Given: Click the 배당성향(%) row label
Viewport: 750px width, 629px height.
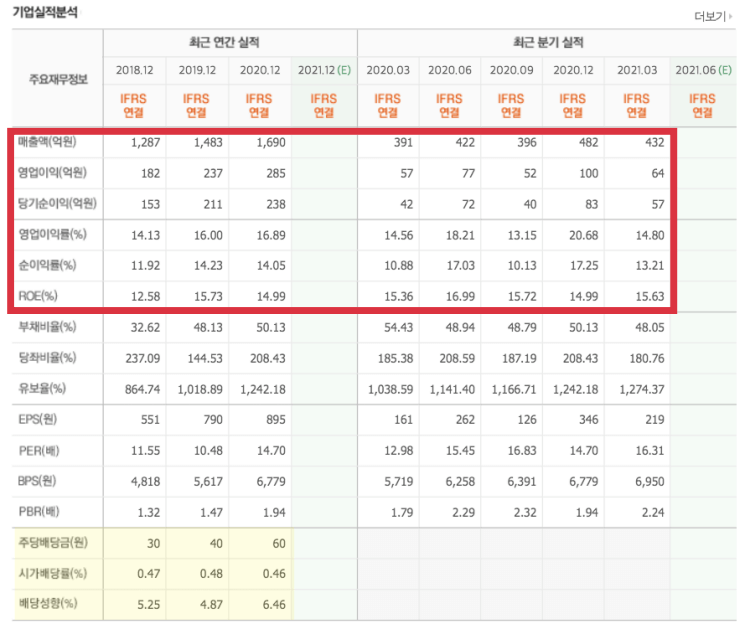Looking at the screenshot, I should 48,603.
